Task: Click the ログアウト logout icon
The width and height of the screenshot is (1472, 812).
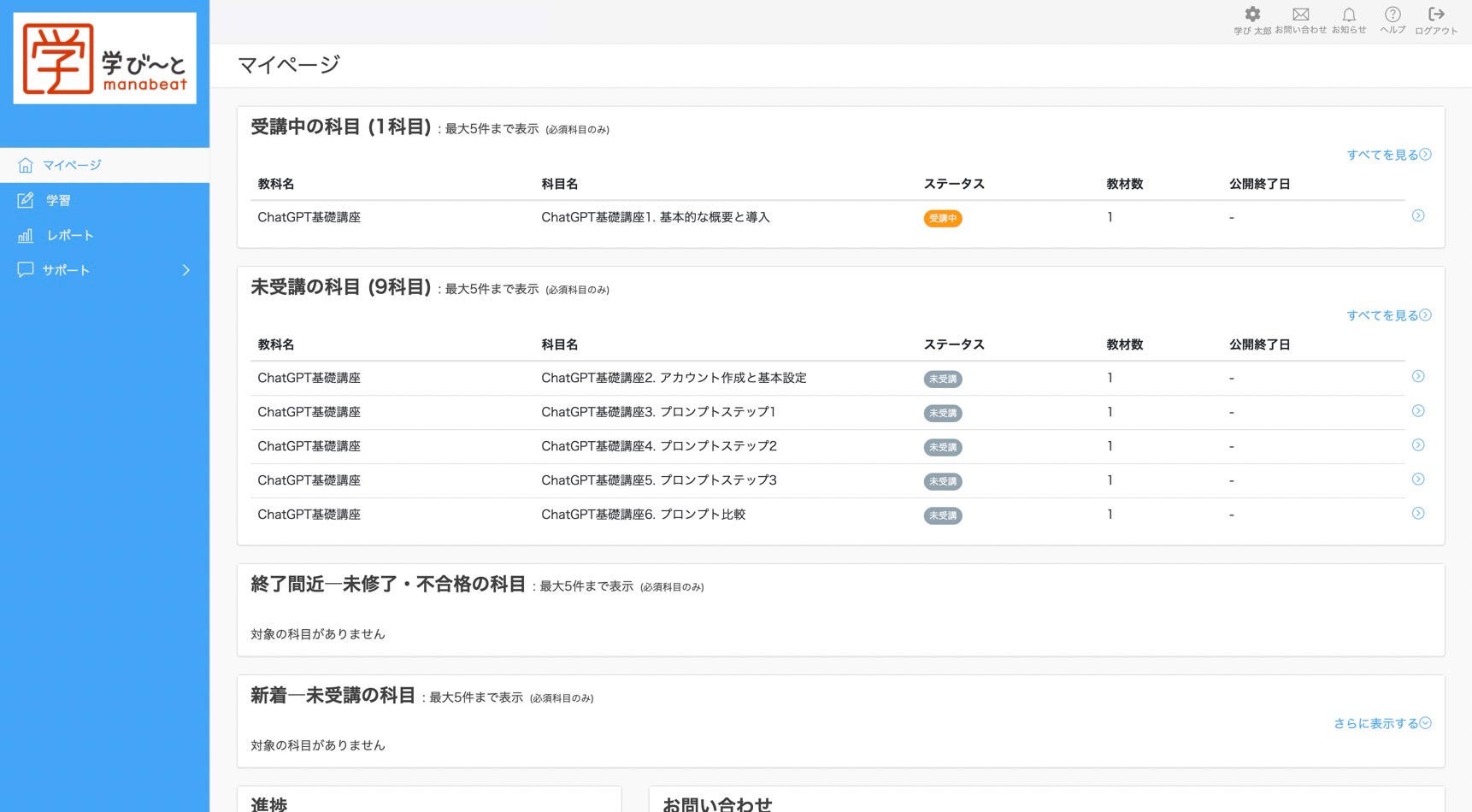Action: point(1436,15)
